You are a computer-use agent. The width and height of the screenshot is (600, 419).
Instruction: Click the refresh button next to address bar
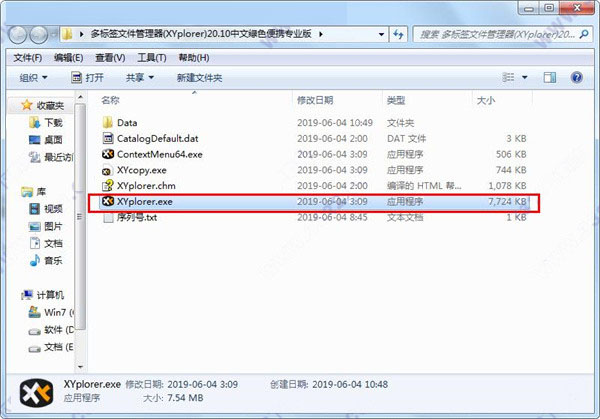tap(398, 34)
